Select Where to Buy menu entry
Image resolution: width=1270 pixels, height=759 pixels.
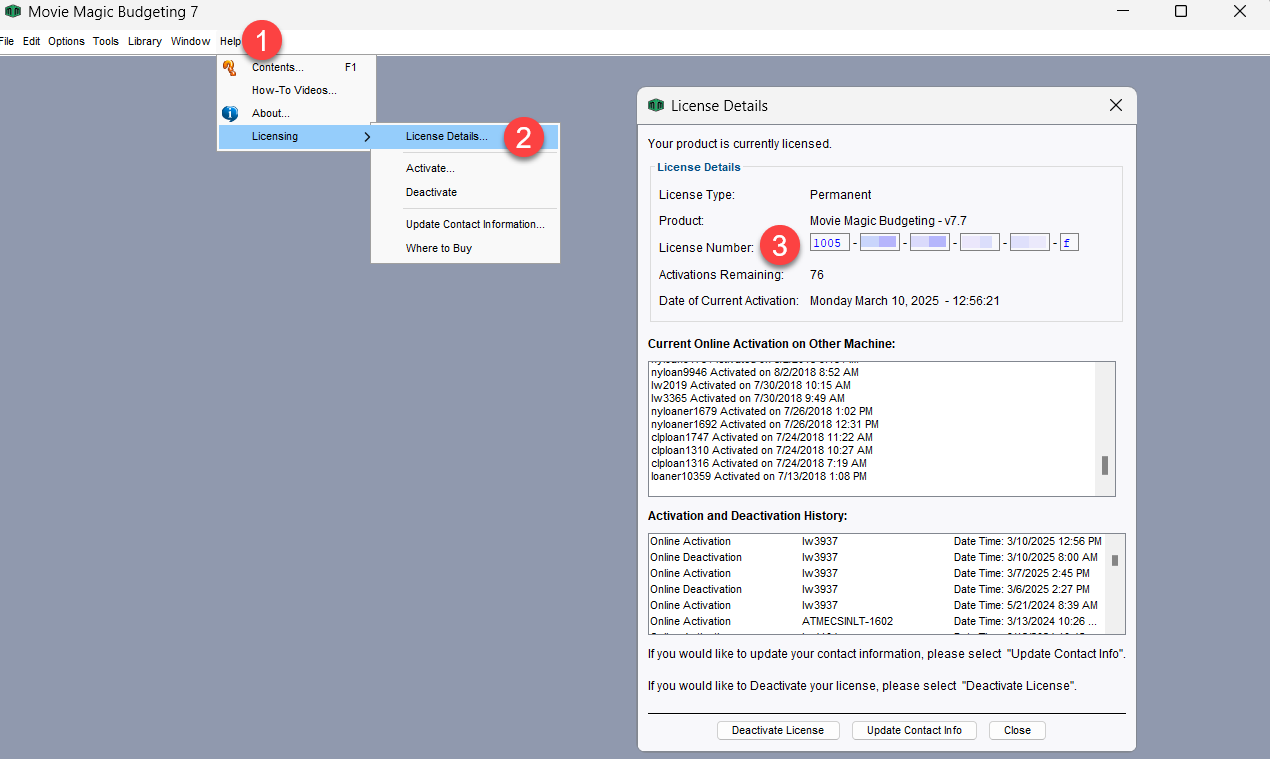(465, 248)
